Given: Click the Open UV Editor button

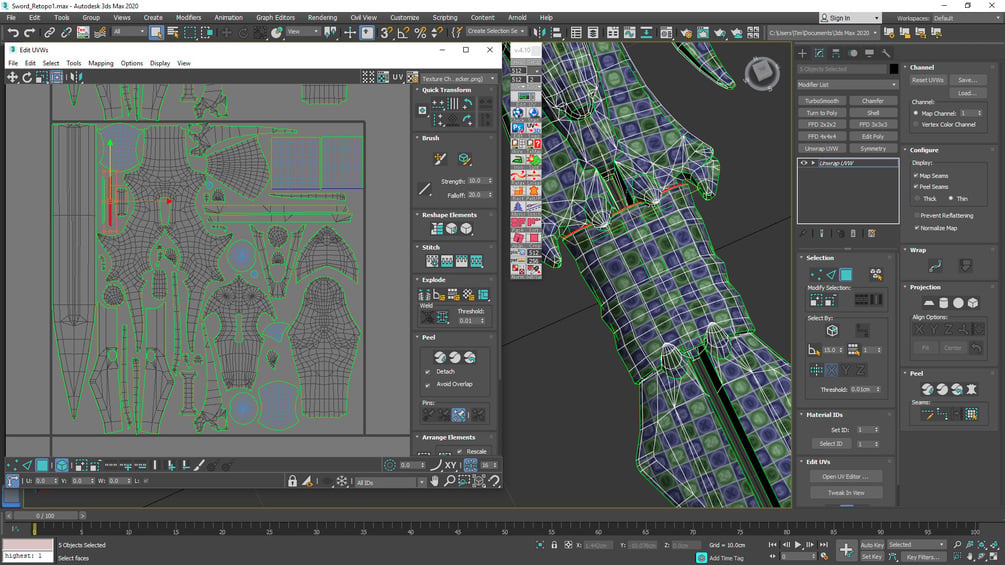Looking at the screenshot, I should pyautogui.click(x=845, y=477).
